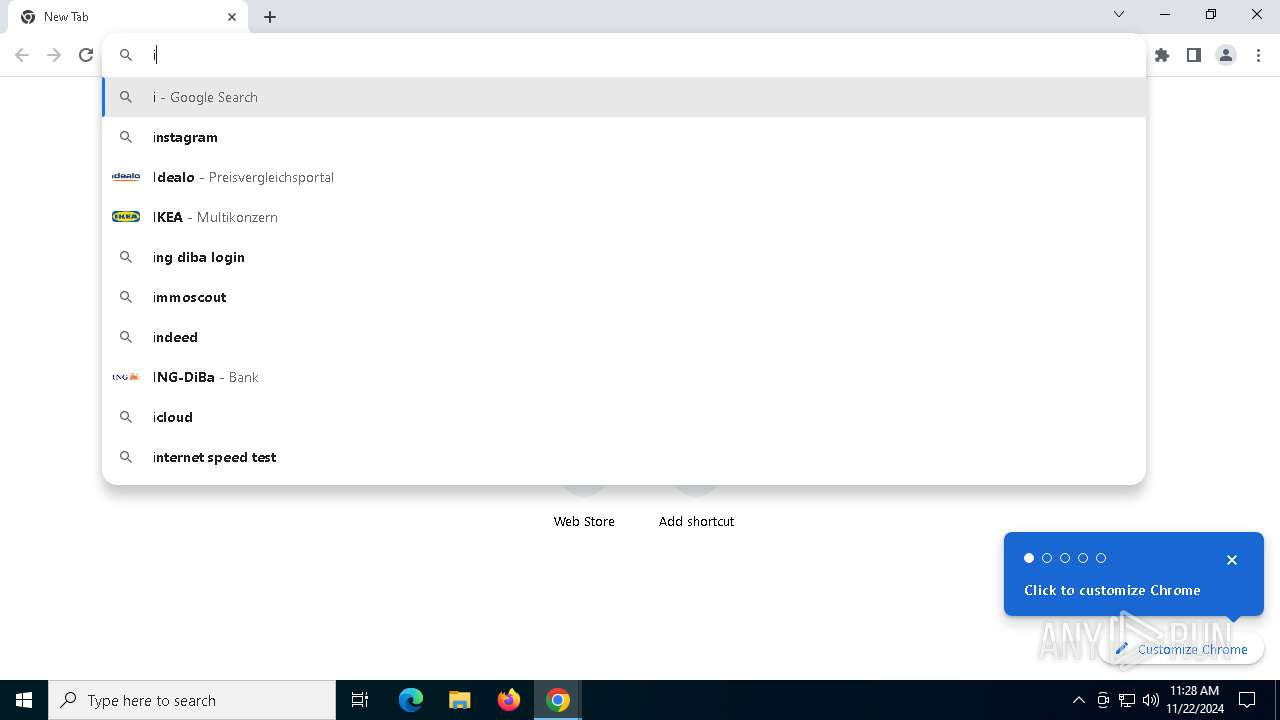Image resolution: width=1280 pixels, height=720 pixels.
Task: Click the taskbar search box
Action: tap(192, 700)
